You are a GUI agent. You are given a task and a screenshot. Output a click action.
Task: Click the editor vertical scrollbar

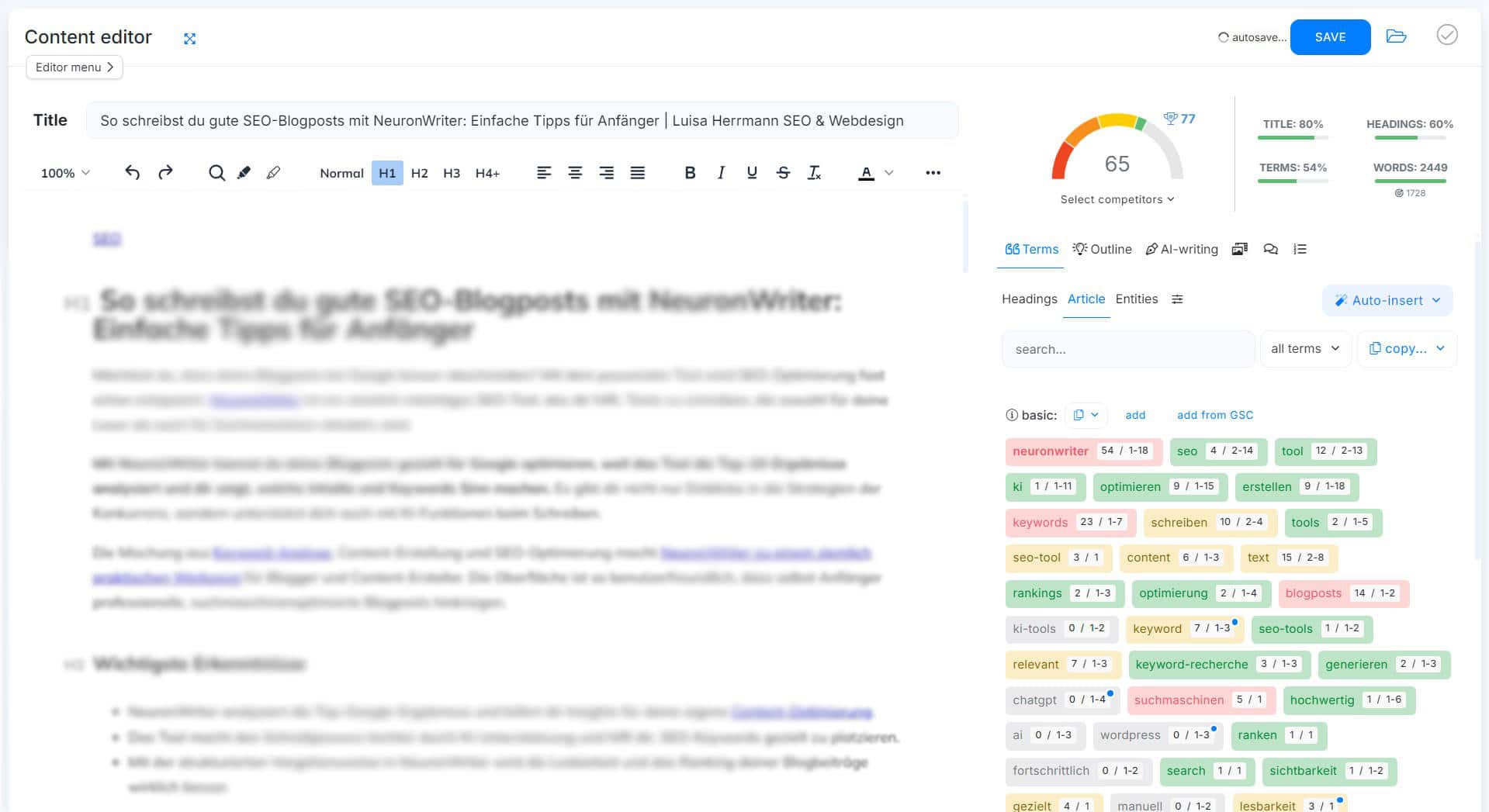[x=965, y=237]
